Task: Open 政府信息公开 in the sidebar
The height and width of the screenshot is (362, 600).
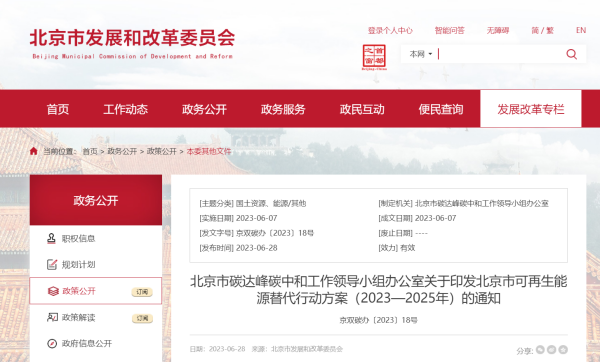Action: [x=87, y=344]
